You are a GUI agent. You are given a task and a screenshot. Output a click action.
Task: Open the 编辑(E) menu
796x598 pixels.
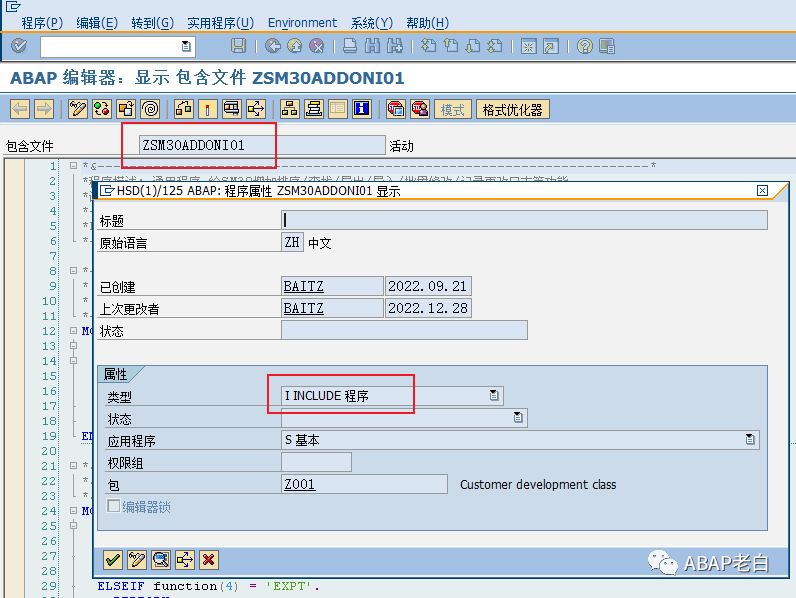tap(97, 23)
